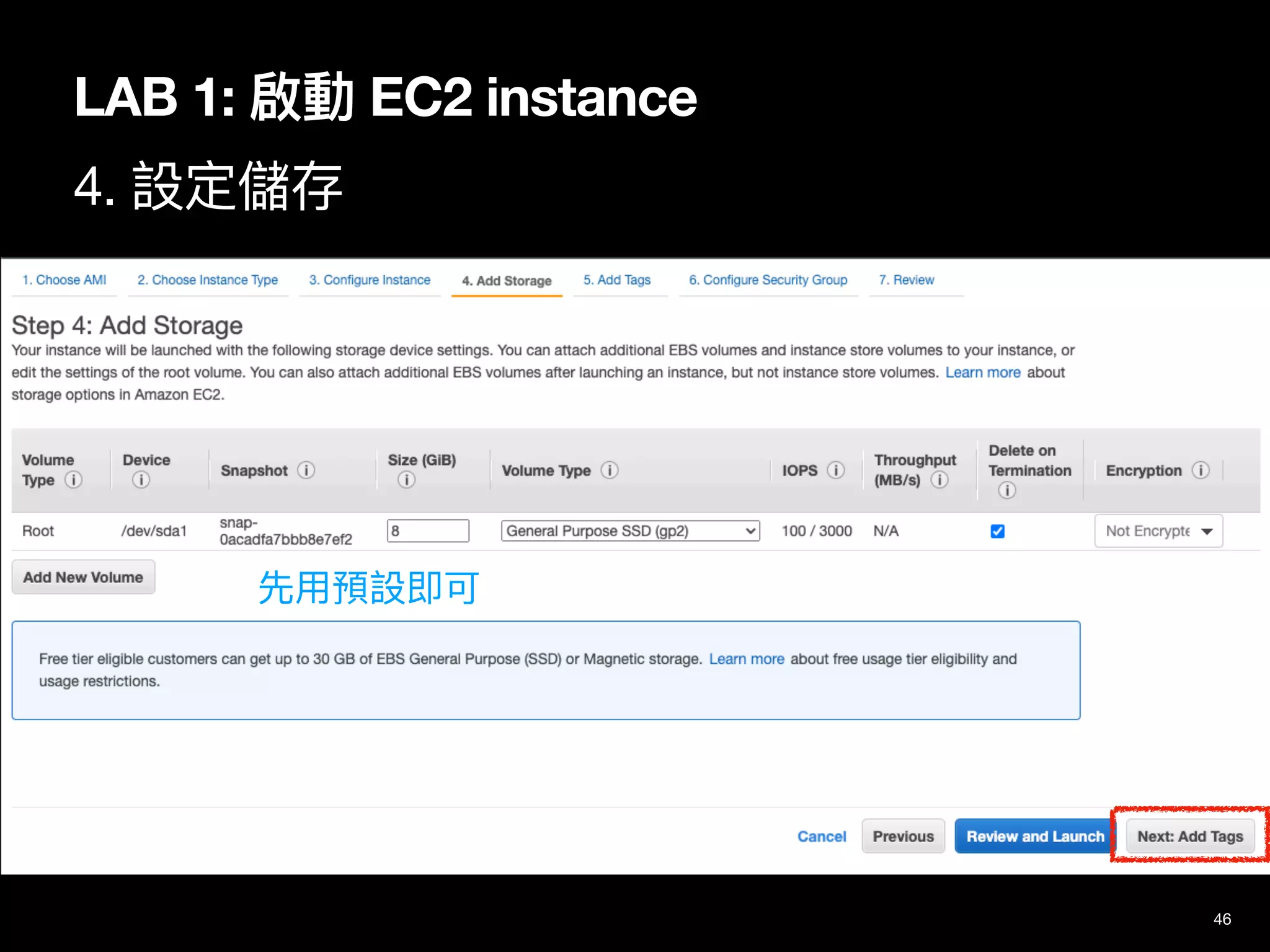The width and height of the screenshot is (1270, 952).
Task: Click the Previous button
Action: click(x=903, y=836)
